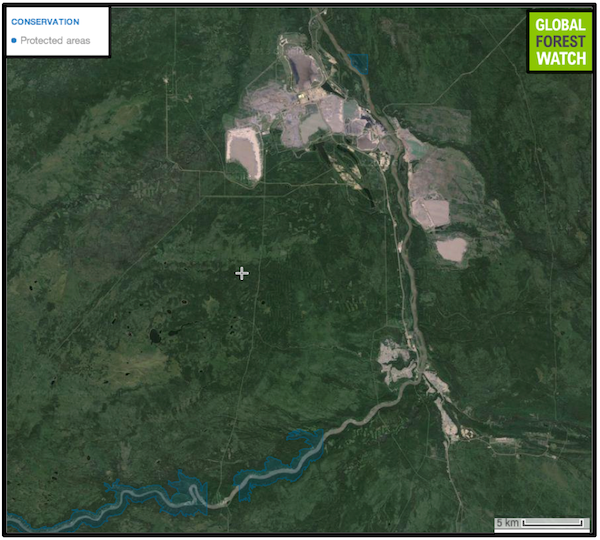Click the purple tailings pond at the top

(x=300, y=65)
